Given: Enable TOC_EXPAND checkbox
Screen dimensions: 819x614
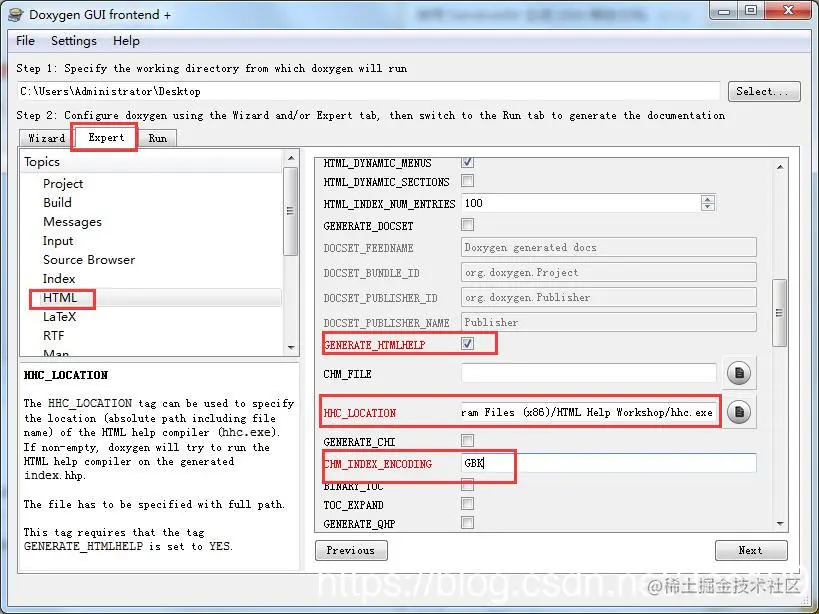Looking at the screenshot, I should (467, 504).
